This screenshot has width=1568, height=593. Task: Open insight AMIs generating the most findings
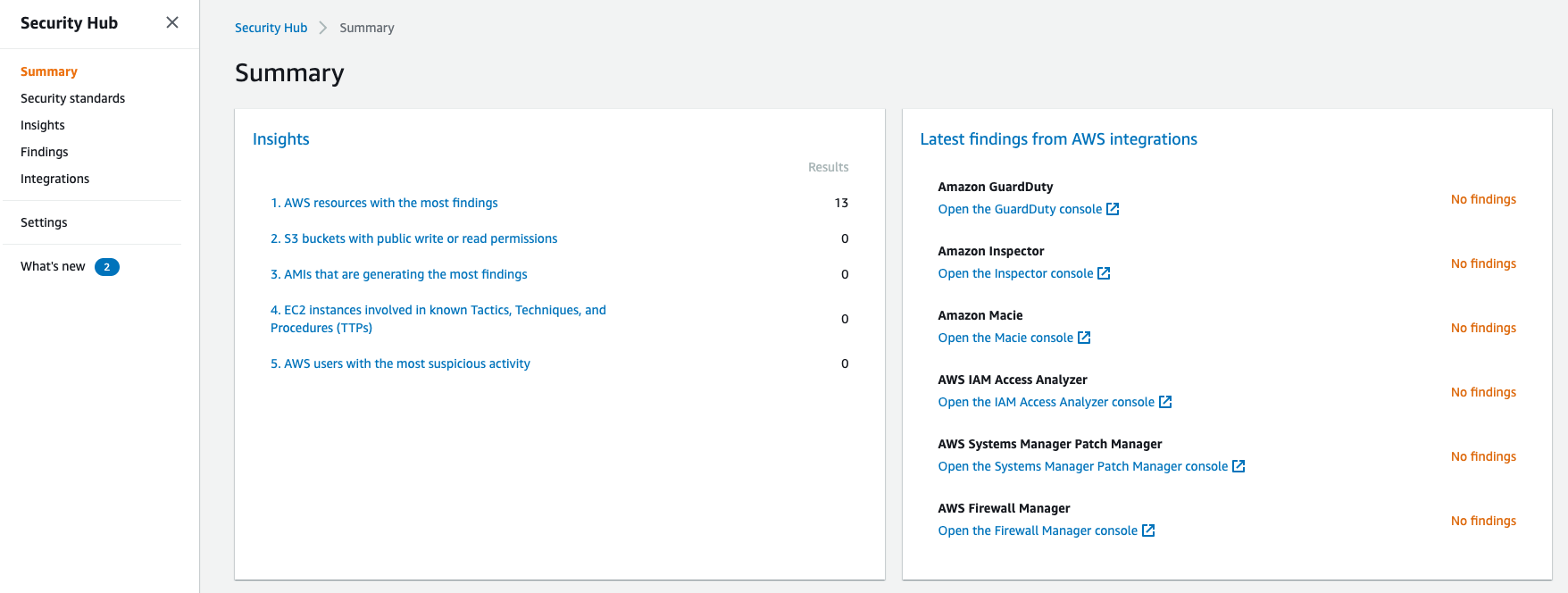pos(399,274)
